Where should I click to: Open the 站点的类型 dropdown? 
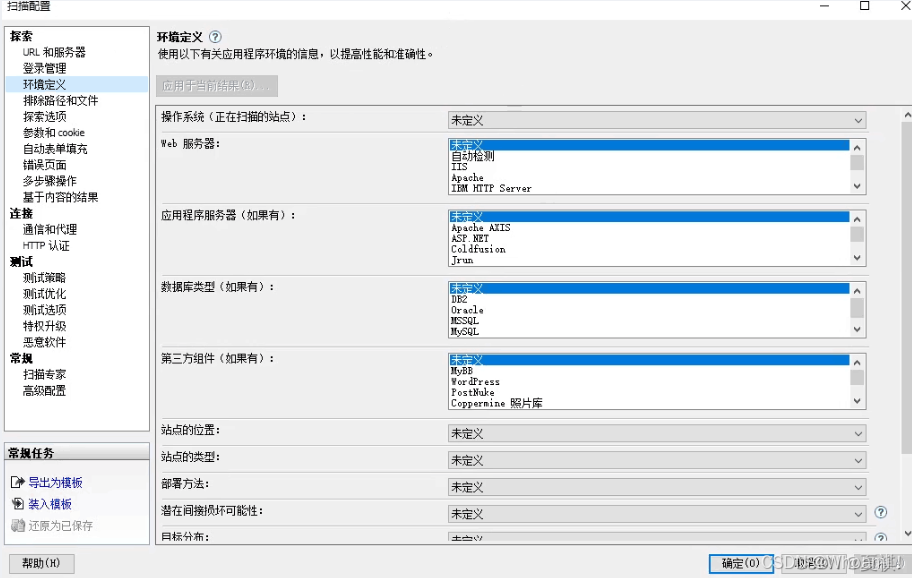click(x=657, y=460)
